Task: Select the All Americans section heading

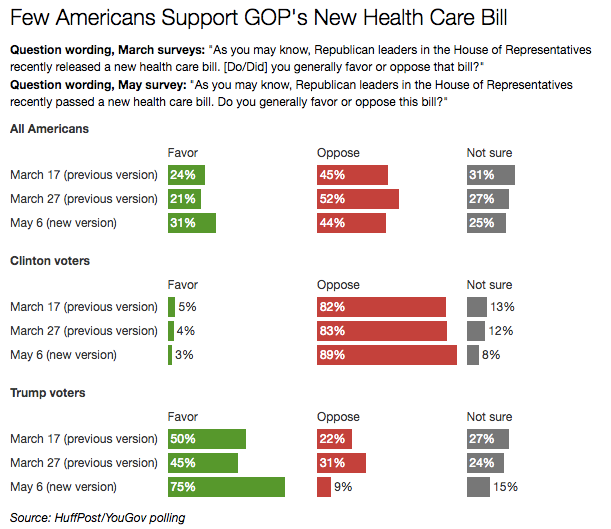Action: pyautogui.click(x=49, y=129)
